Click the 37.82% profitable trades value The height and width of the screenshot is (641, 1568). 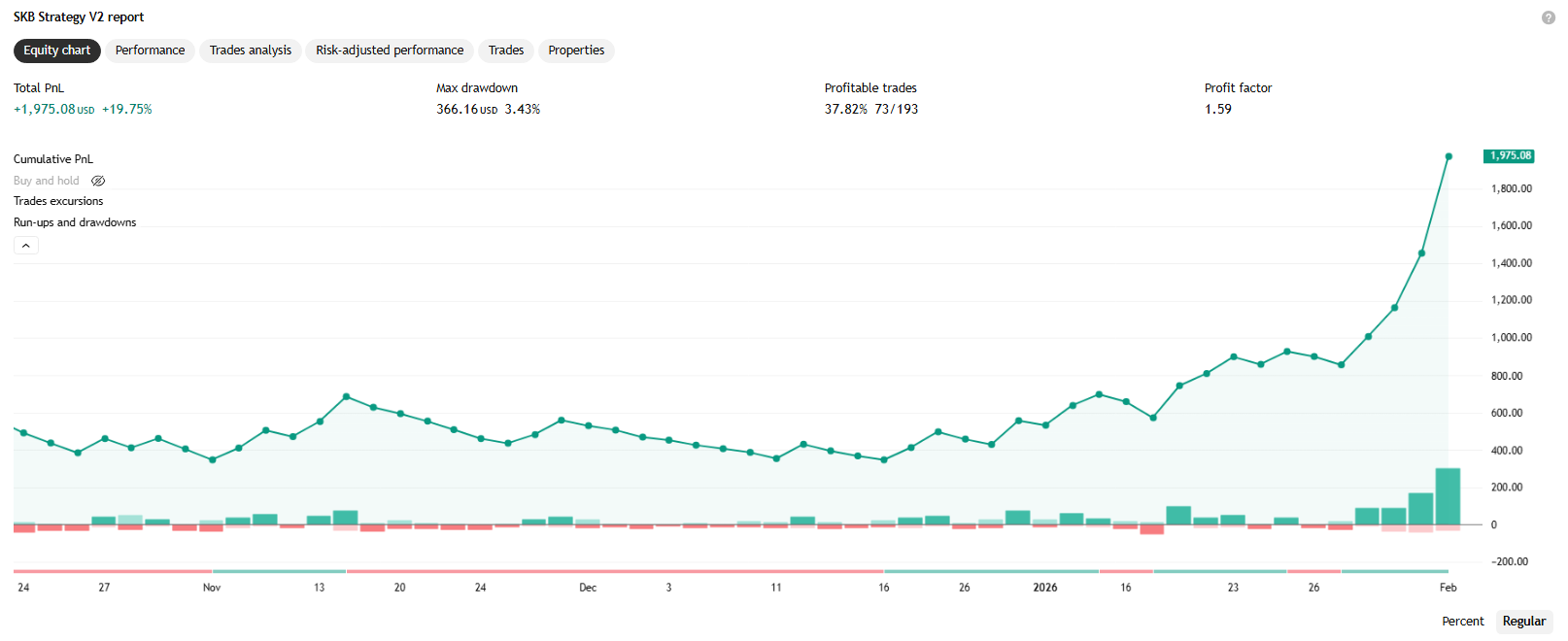(846, 110)
